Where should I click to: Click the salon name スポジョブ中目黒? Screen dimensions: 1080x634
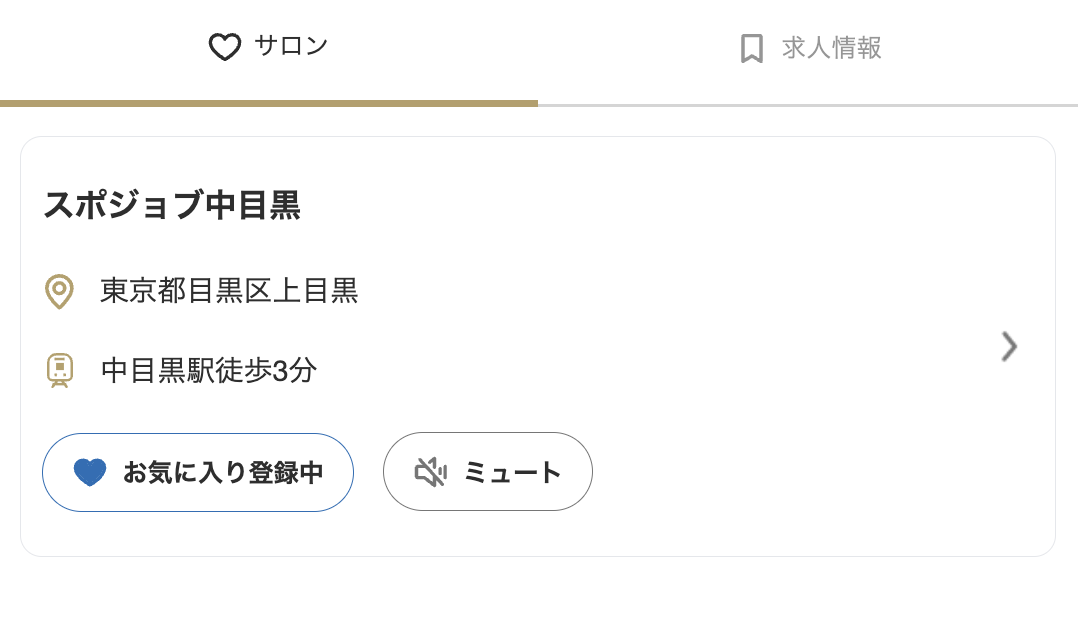[x=172, y=207]
